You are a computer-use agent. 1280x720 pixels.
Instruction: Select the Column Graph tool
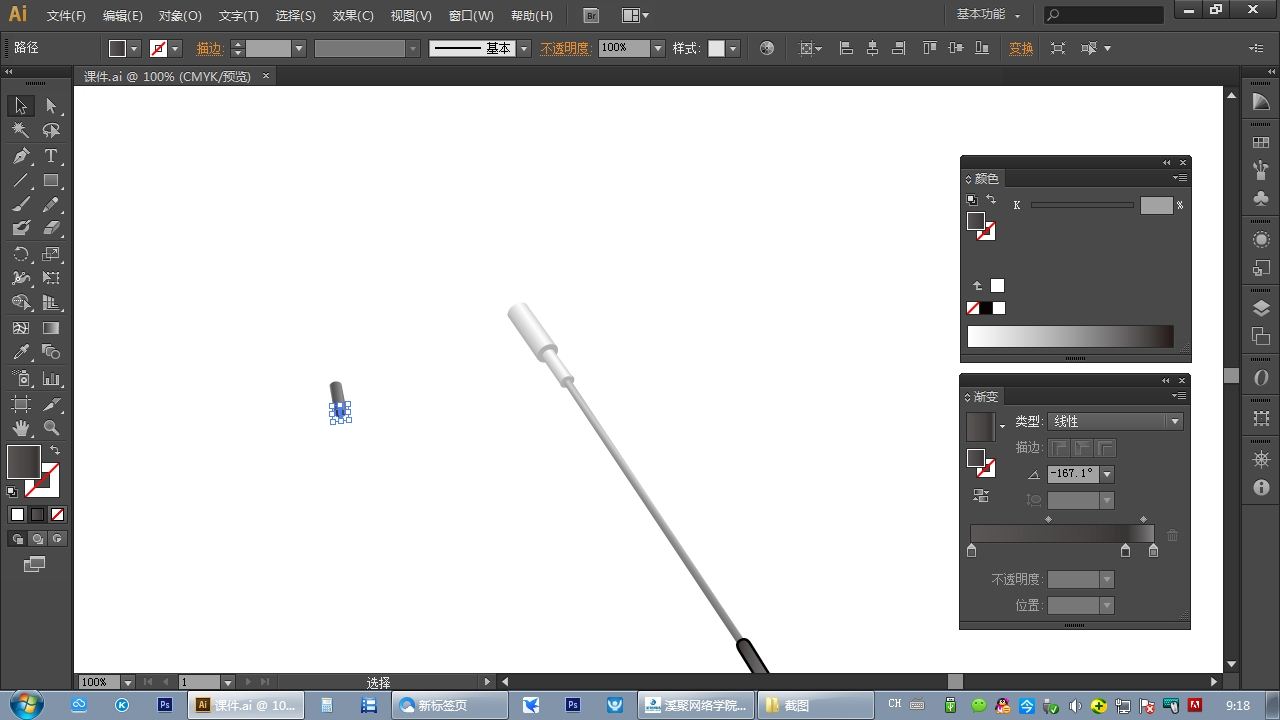point(51,379)
